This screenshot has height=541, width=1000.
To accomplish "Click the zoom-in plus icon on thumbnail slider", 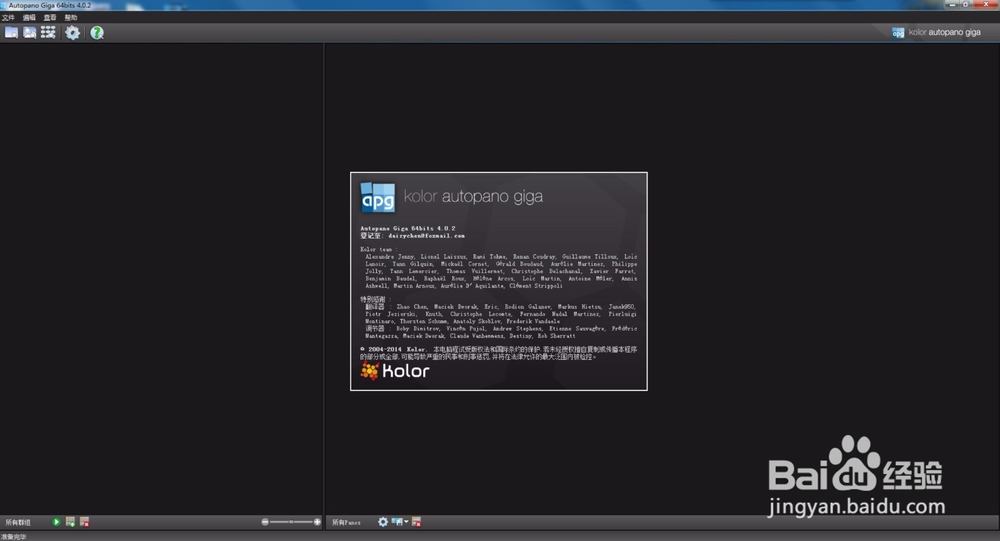I will (x=317, y=522).
